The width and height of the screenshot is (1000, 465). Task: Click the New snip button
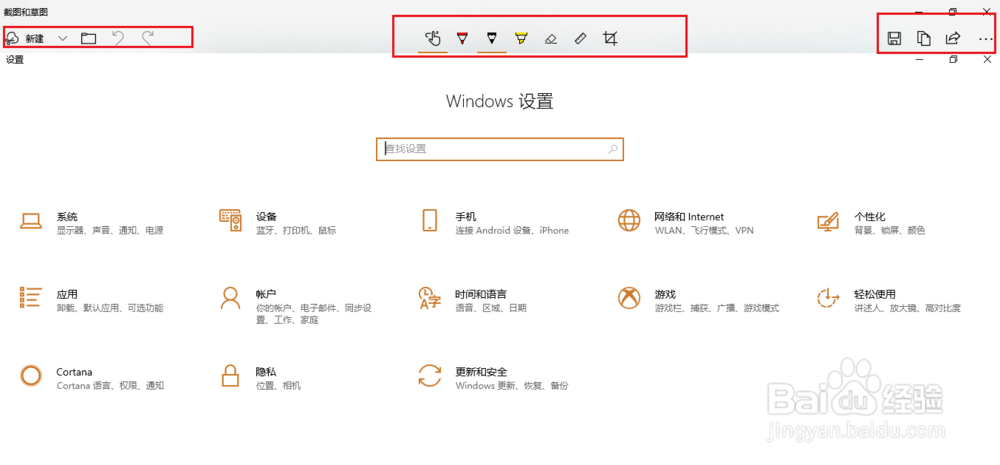click(x=24, y=38)
